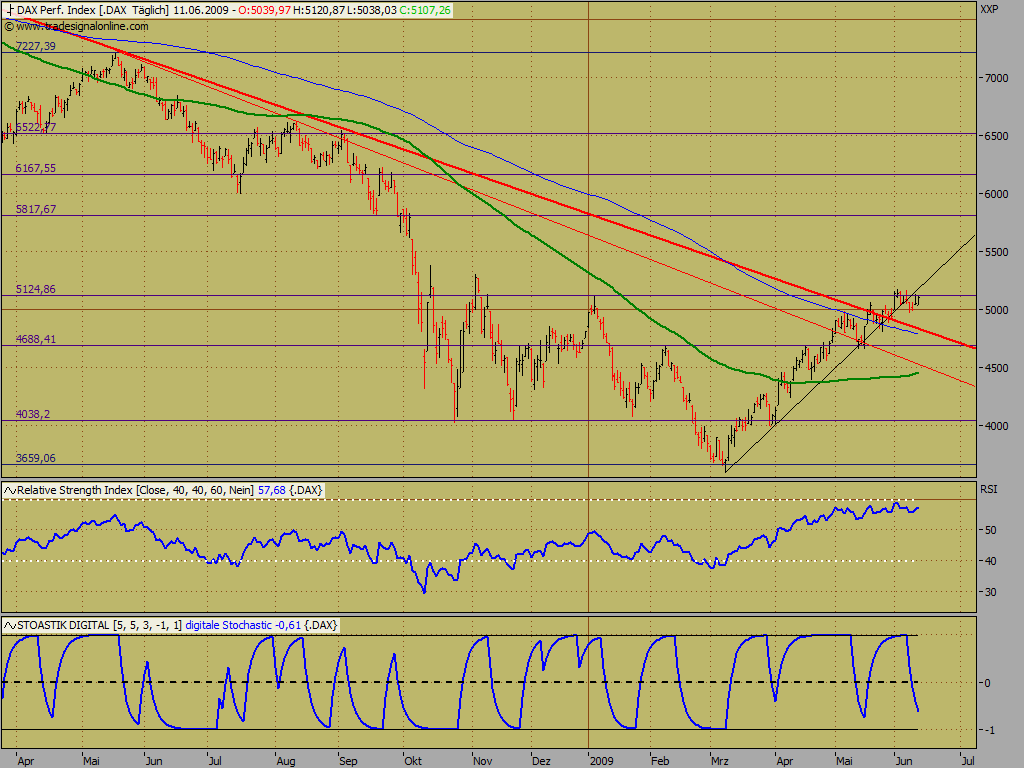1024x768 pixels.
Task: Click the XXP label at top right
Action: (x=989, y=10)
